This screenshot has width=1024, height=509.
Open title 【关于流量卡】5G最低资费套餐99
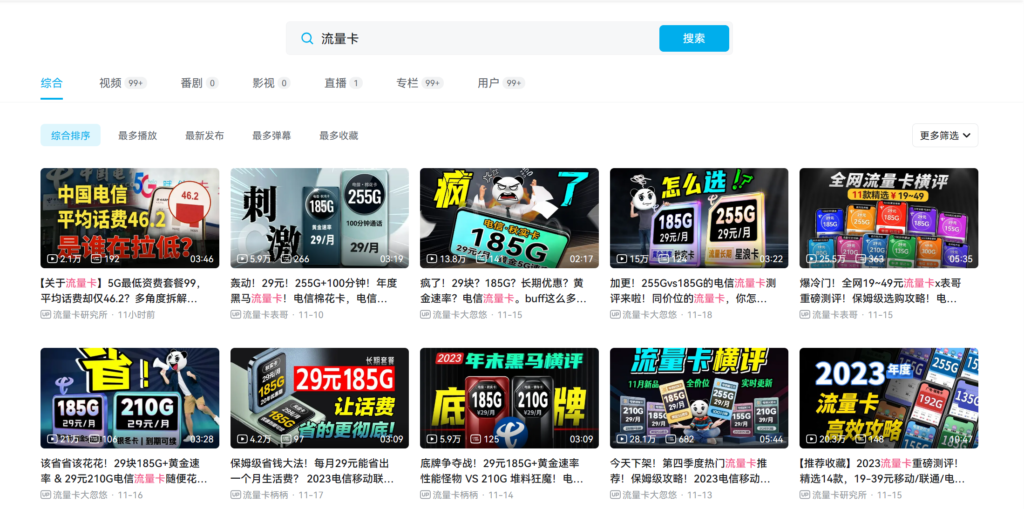(121, 291)
